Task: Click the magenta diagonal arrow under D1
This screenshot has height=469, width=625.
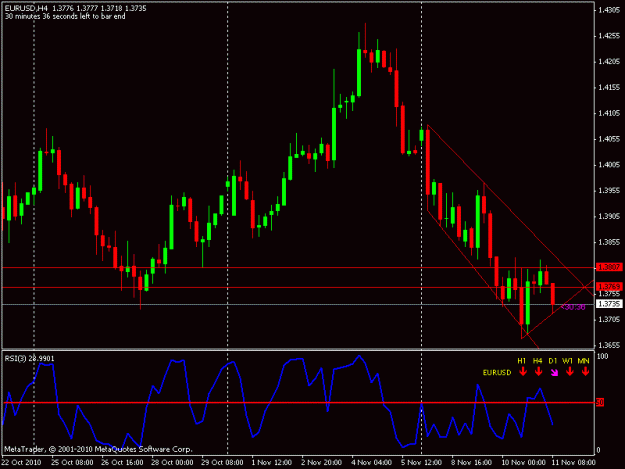Action: coord(554,372)
